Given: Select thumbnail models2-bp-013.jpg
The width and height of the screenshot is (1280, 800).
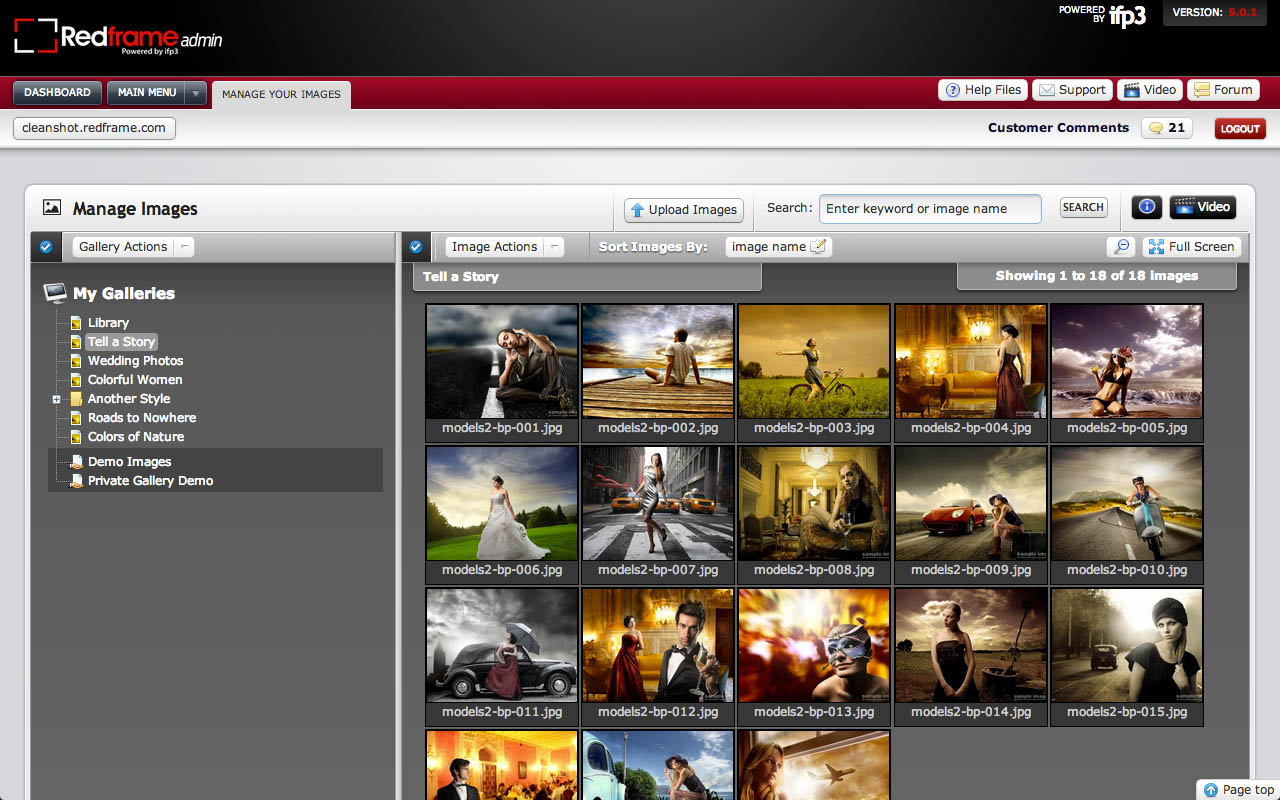Looking at the screenshot, I should 814,646.
